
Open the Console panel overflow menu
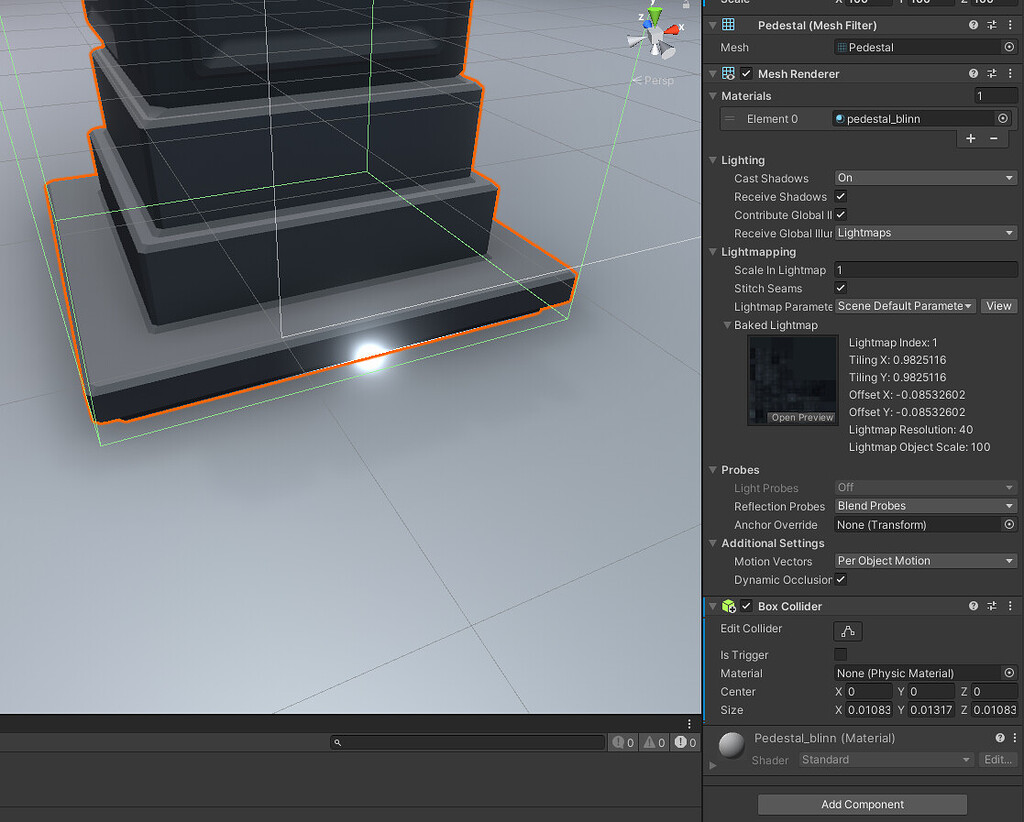(687, 723)
